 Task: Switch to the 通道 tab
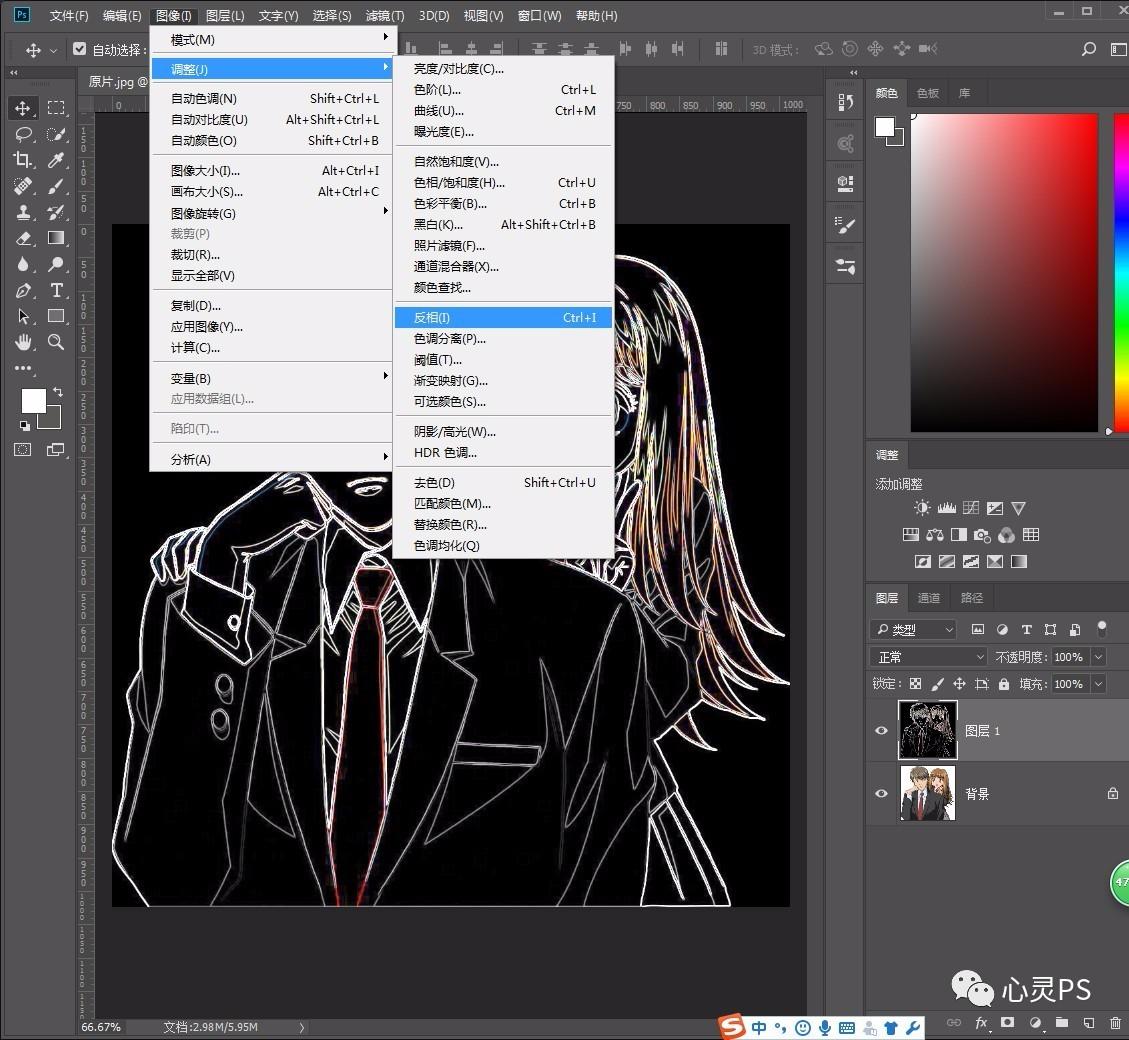click(929, 598)
